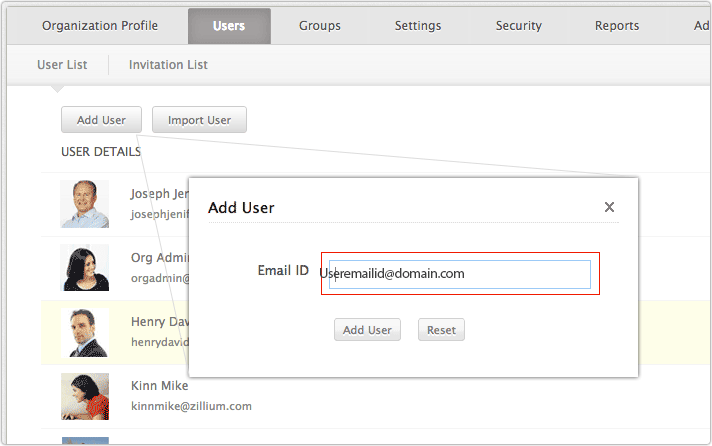The width and height of the screenshot is (712, 446).
Task: Open the Settings tab
Action: (x=418, y=26)
